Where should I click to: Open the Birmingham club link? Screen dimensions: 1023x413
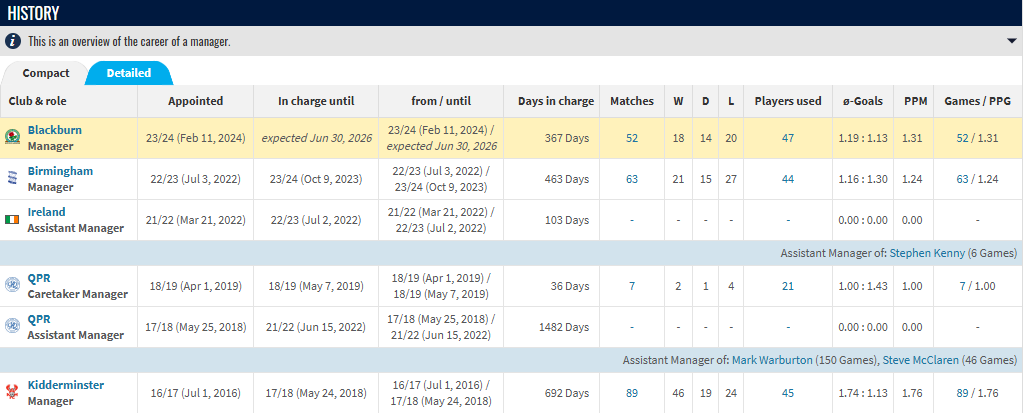[x=60, y=171]
